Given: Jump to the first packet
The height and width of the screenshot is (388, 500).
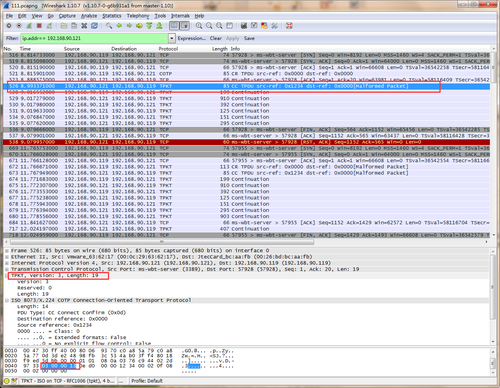Looking at the screenshot, I should (149, 26).
